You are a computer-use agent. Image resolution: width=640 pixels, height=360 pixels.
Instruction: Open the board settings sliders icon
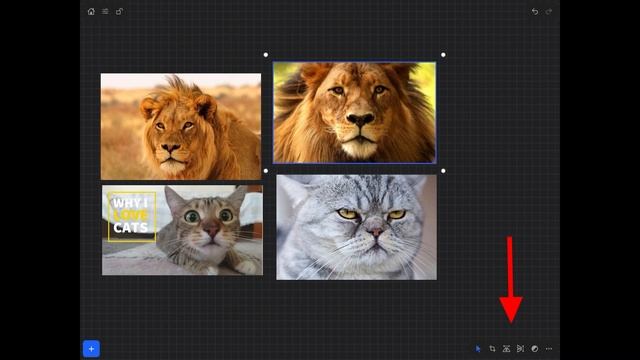tap(105, 11)
